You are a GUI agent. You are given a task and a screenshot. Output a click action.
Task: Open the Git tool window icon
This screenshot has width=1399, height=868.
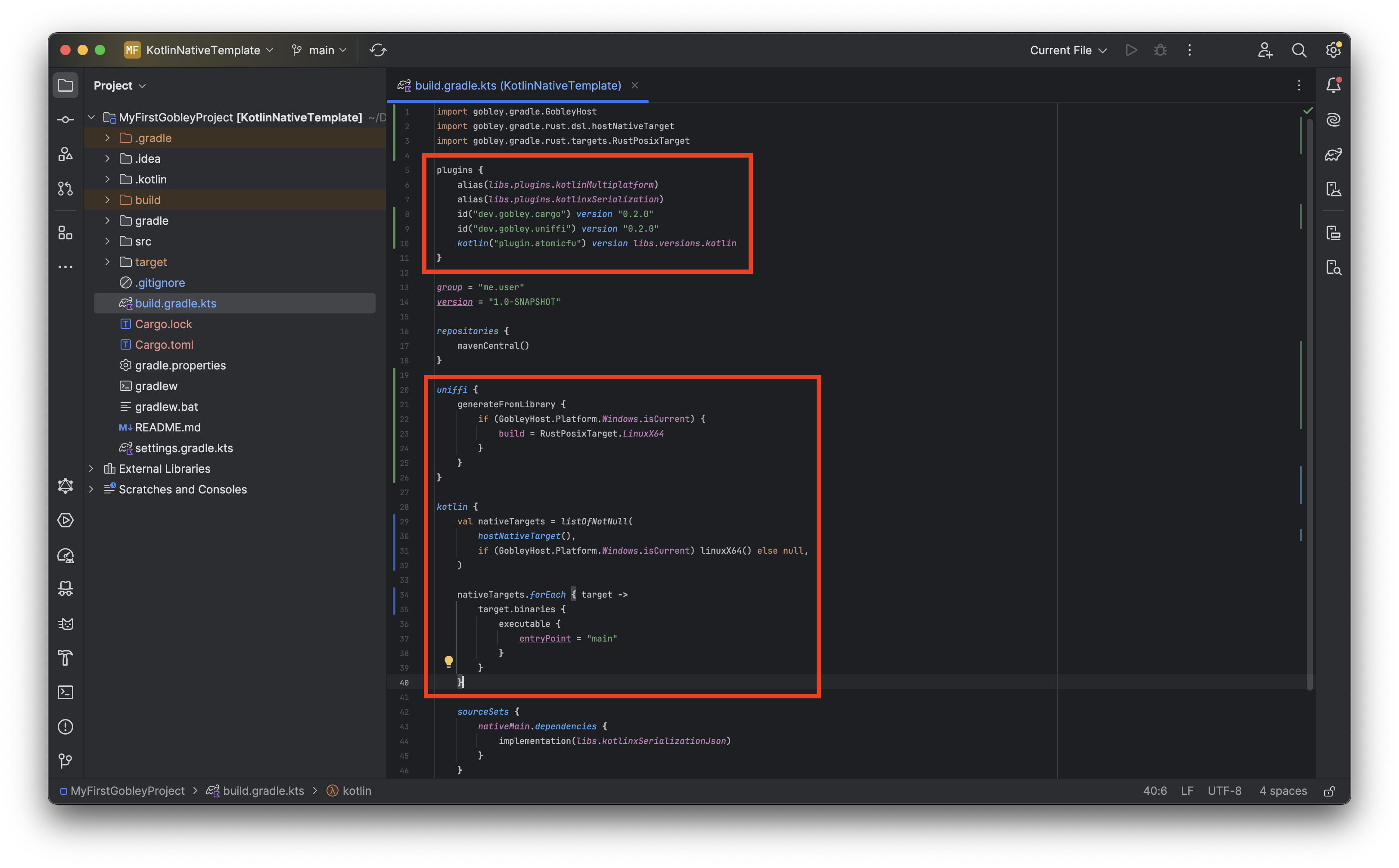(x=65, y=761)
